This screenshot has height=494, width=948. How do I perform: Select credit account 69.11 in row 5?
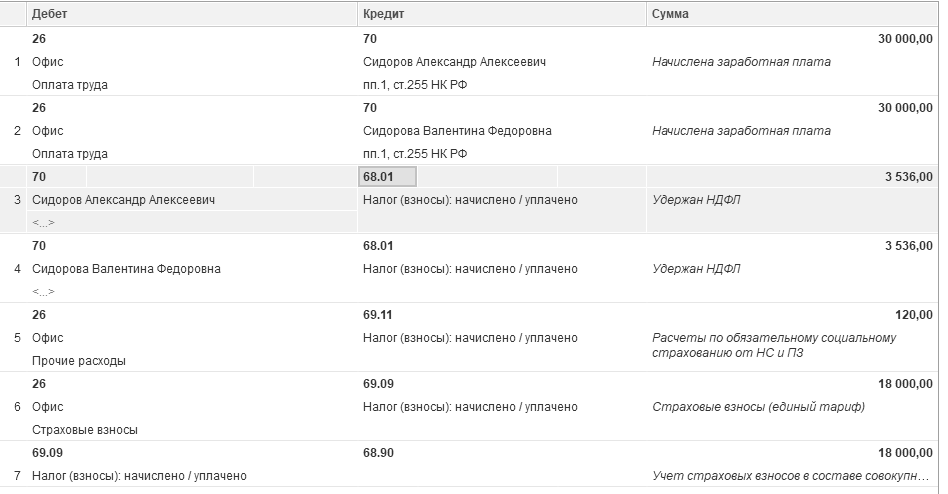click(x=377, y=314)
